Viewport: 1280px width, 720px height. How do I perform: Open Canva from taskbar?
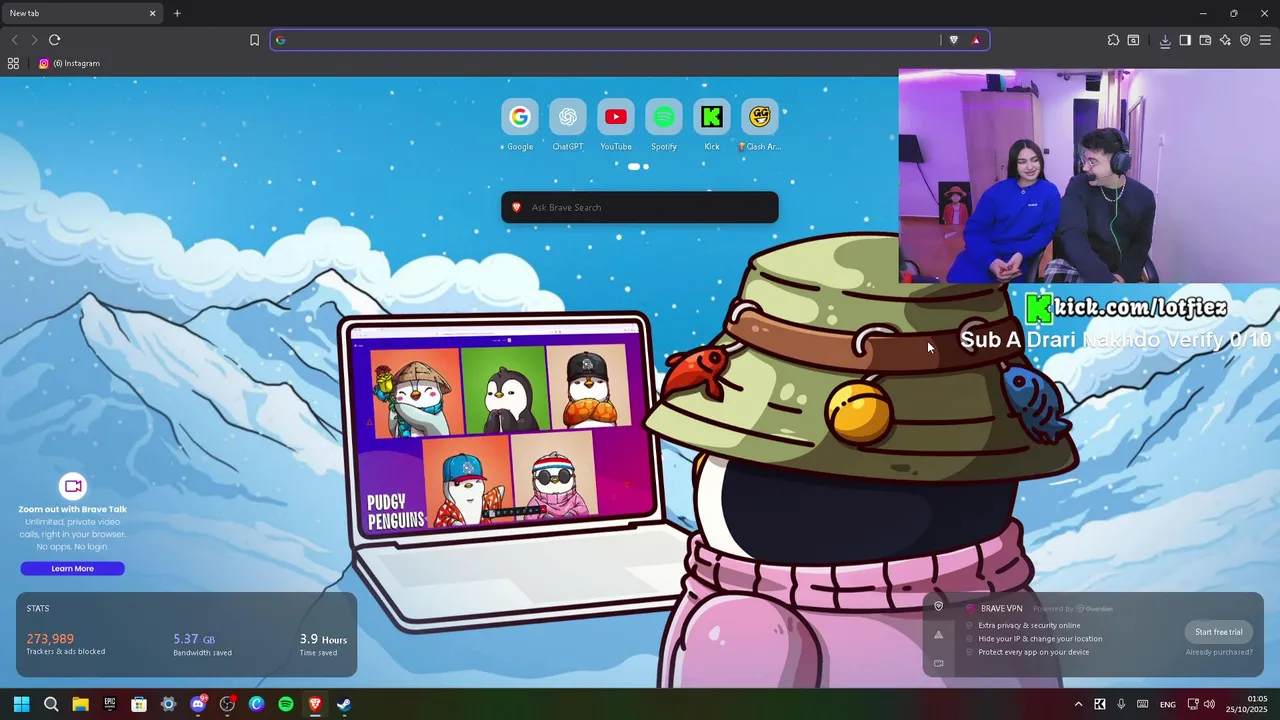point(256,704)
